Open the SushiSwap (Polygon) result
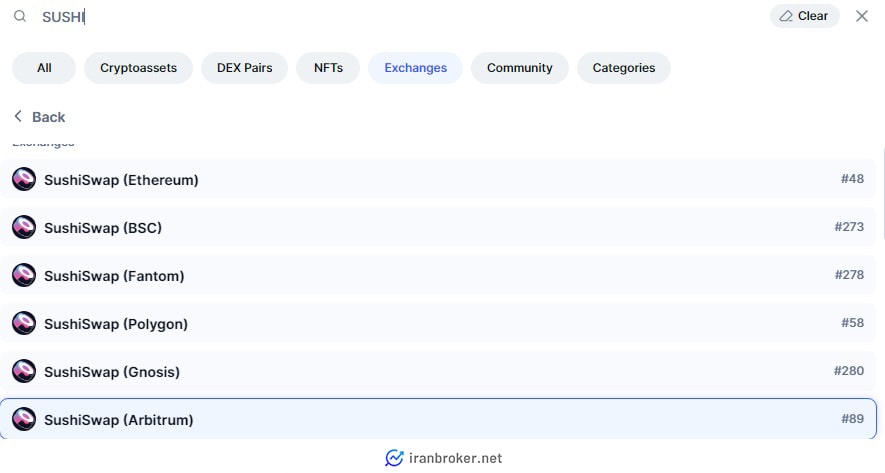The width and height of the screenshot is (885, 473). pos(438,323)
